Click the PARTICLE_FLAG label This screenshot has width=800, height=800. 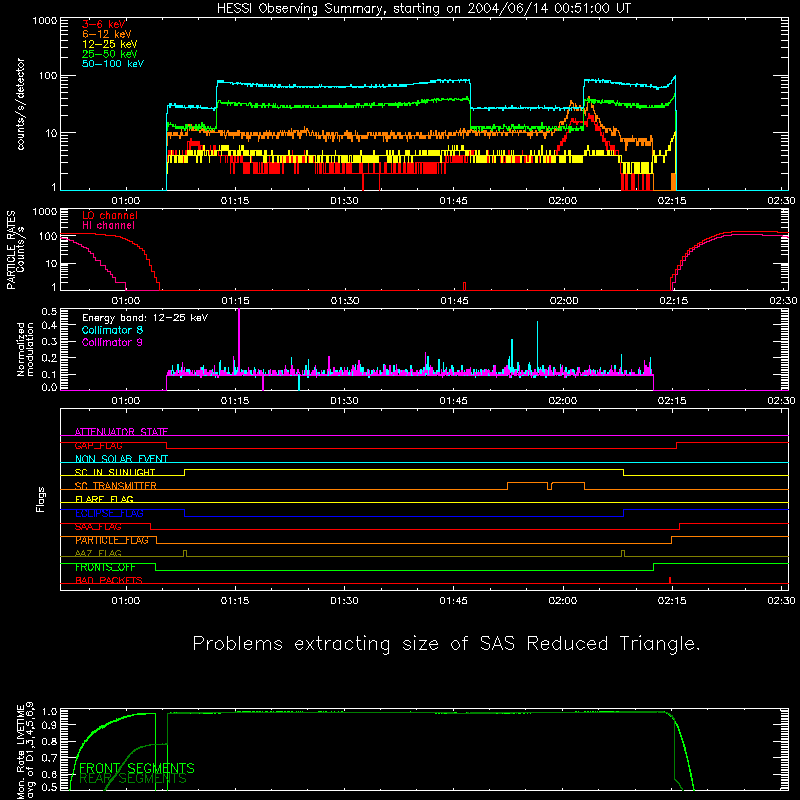point(112,540)
